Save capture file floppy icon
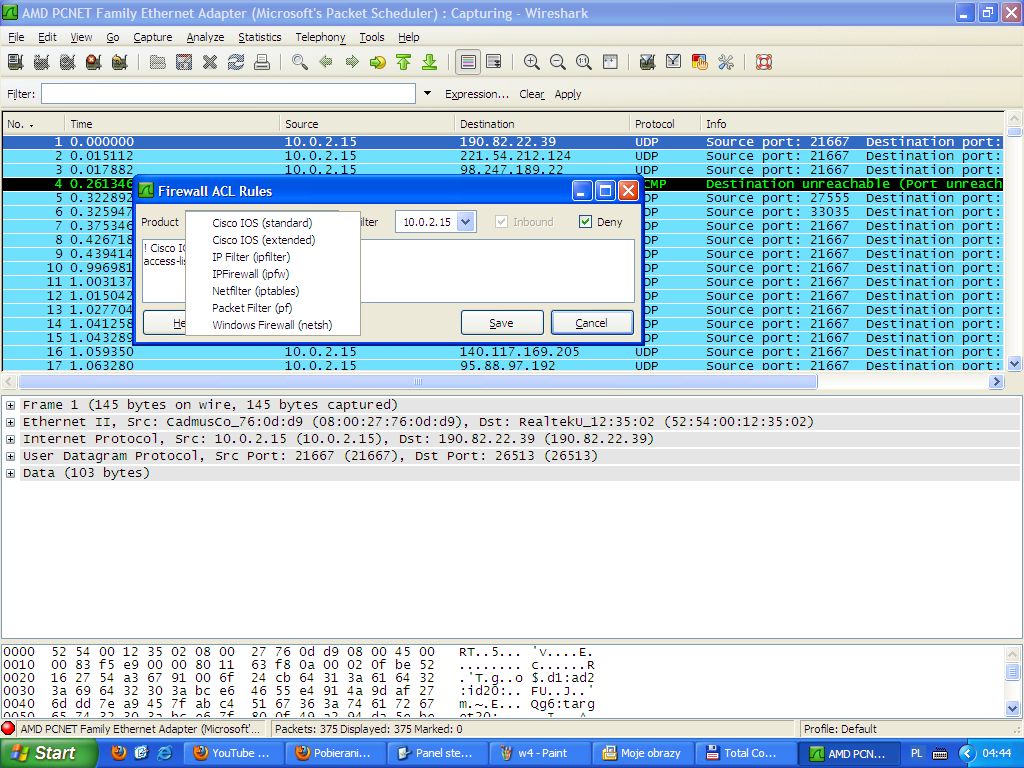Viewport: 1024px width, 768px height. 184,62
